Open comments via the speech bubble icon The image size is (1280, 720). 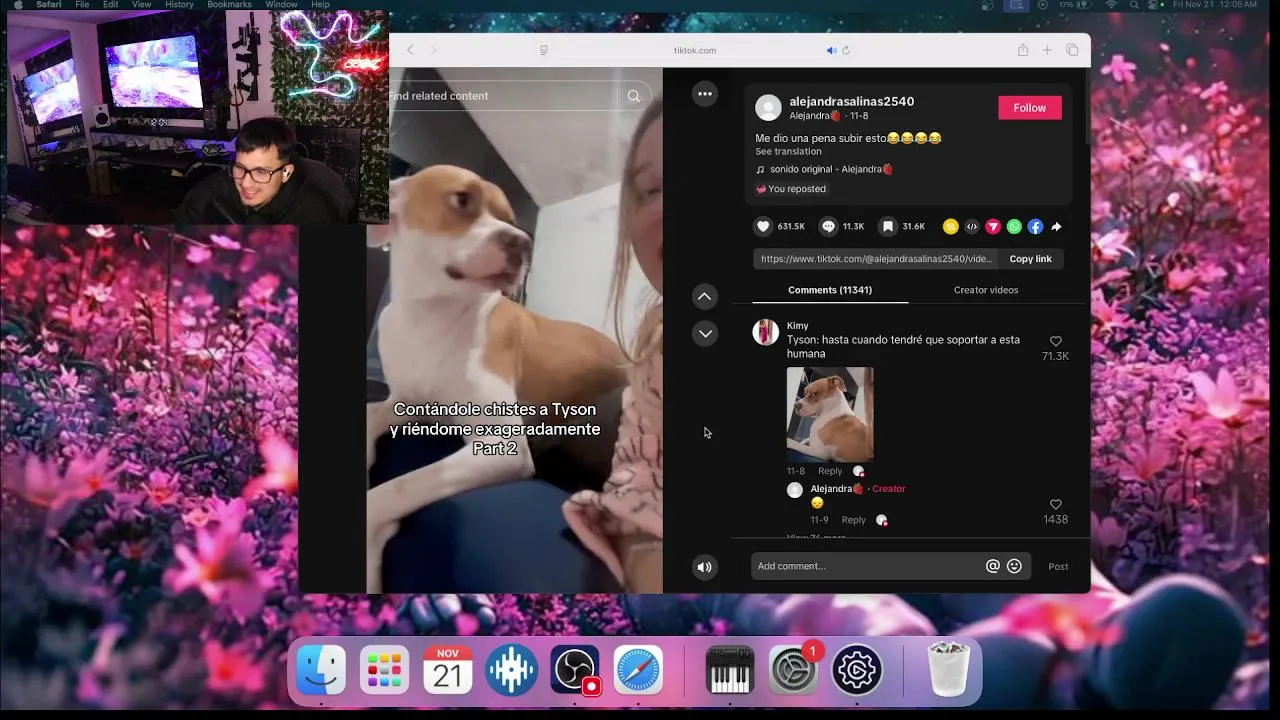tap(828, 227)
